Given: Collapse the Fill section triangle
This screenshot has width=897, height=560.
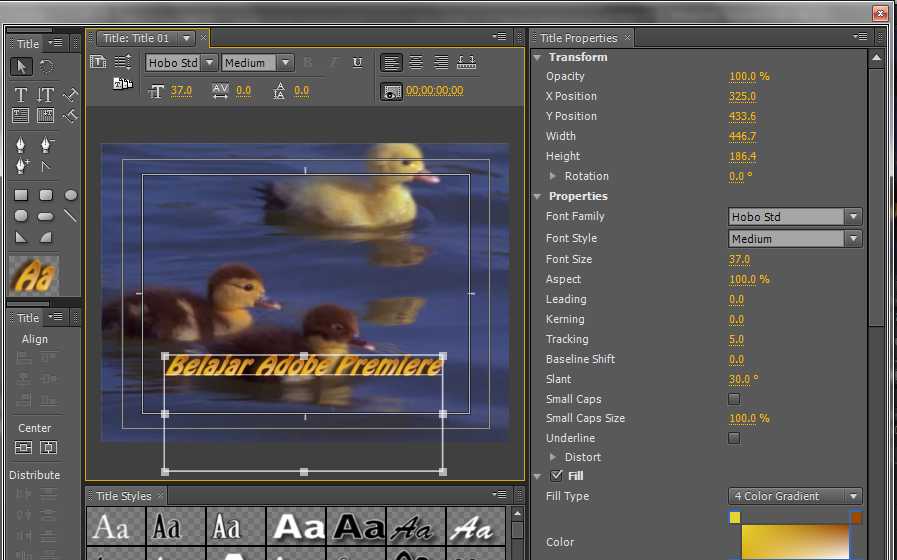Looking at the screenshot, I should [x=537, y=476].
